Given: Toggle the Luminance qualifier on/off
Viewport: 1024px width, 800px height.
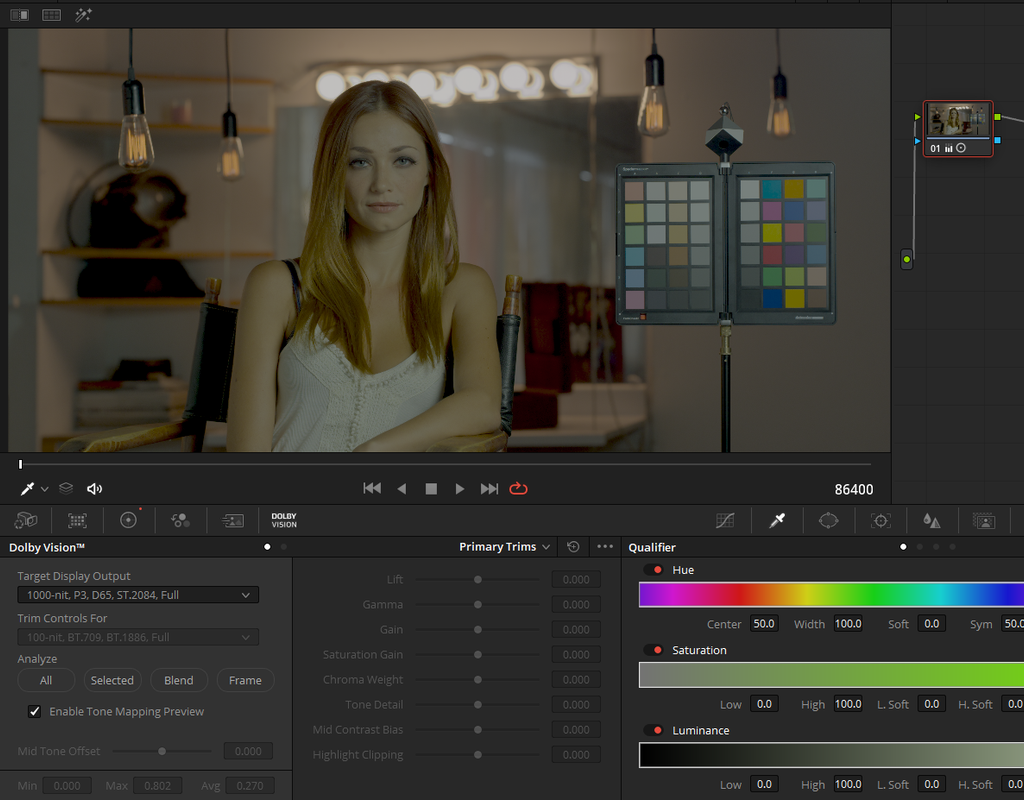Looking at the screenshot, I should (654, 730).
